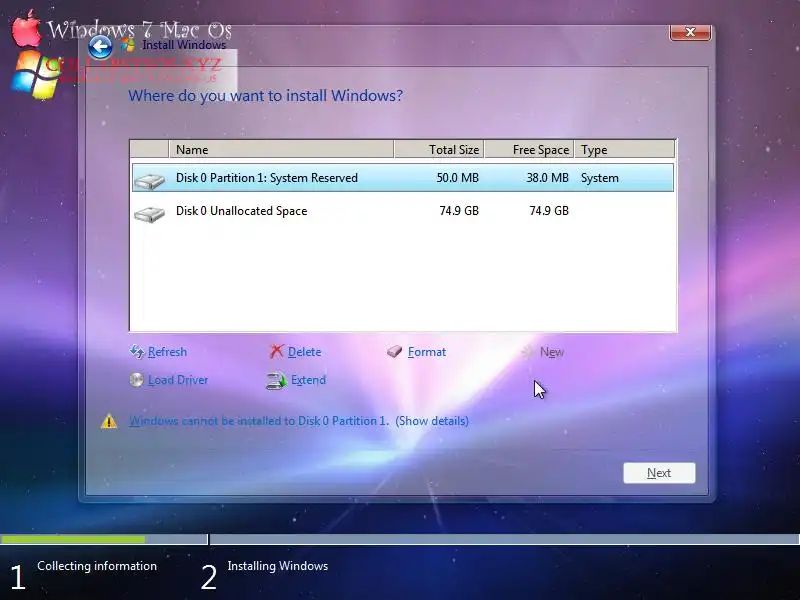Click the Format eraser icon

(394, 352)
